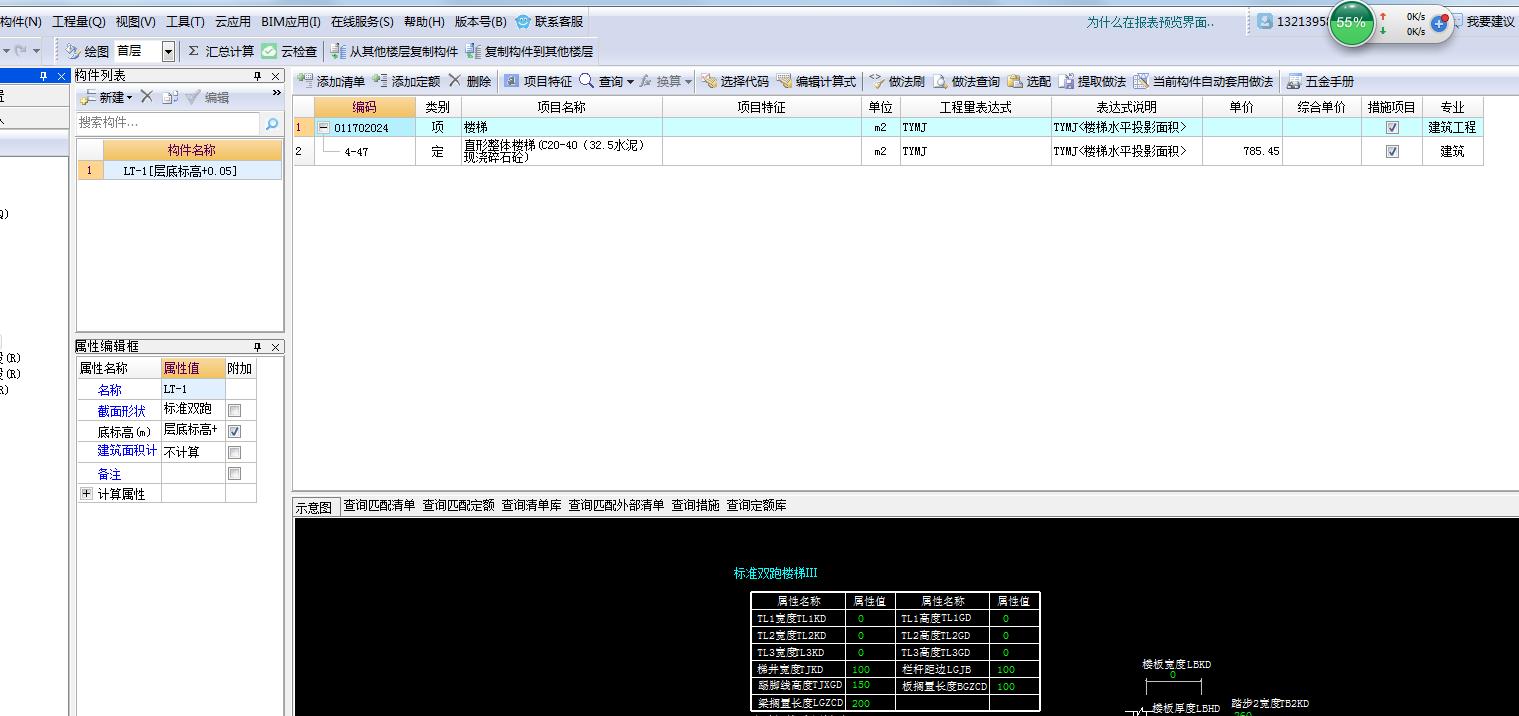Click the 55% green accelerator ball
This screenshot has height=716, width=1519.
click(1351, 22)
